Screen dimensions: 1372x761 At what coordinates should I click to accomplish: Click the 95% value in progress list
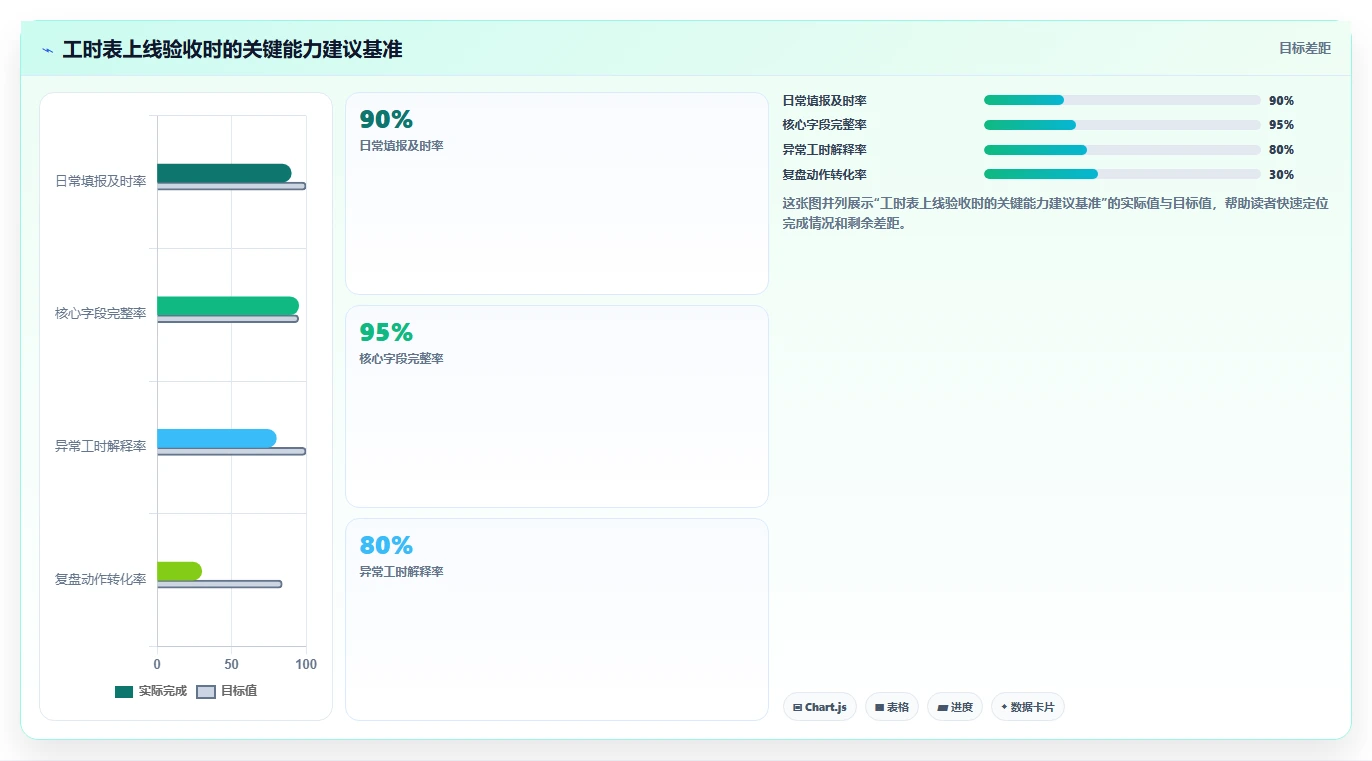(1281, 125)
